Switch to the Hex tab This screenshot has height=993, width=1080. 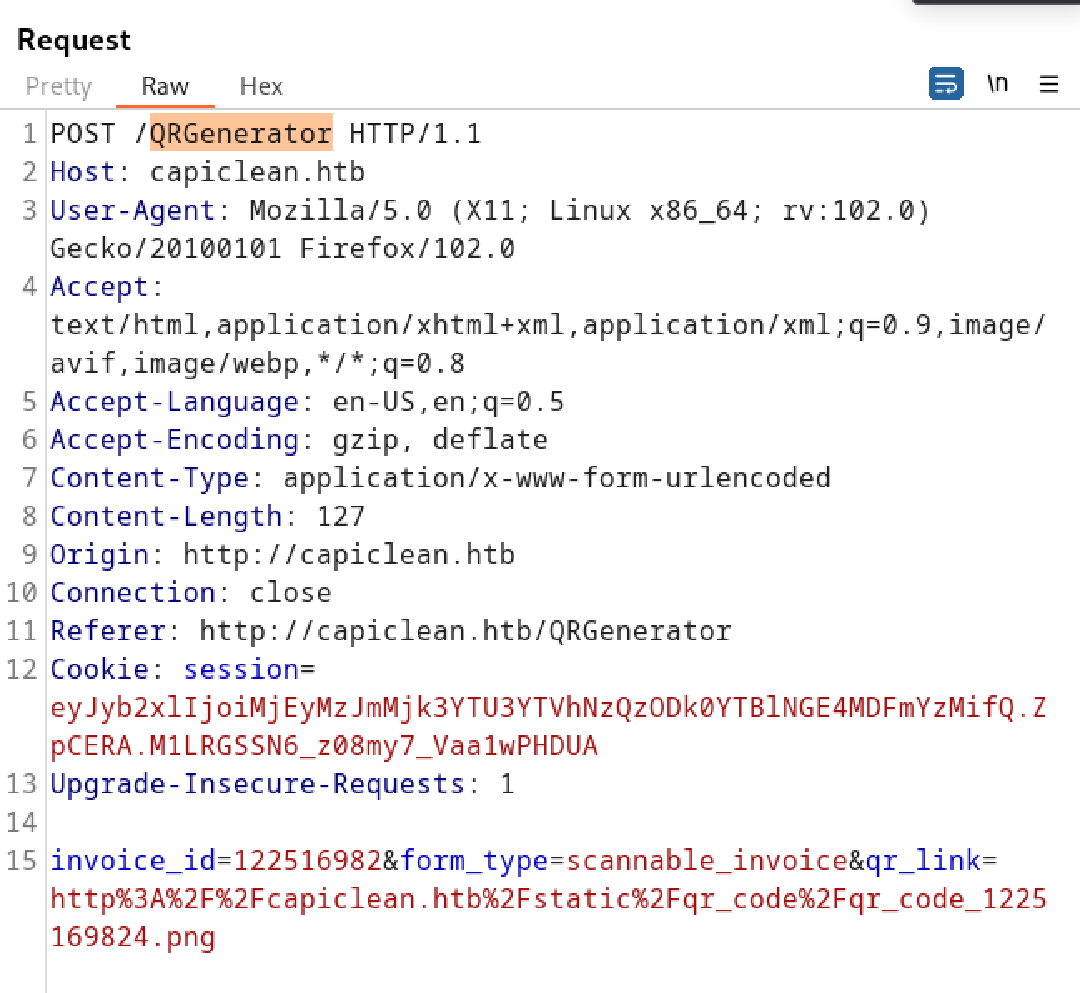(x=261, y=87)
